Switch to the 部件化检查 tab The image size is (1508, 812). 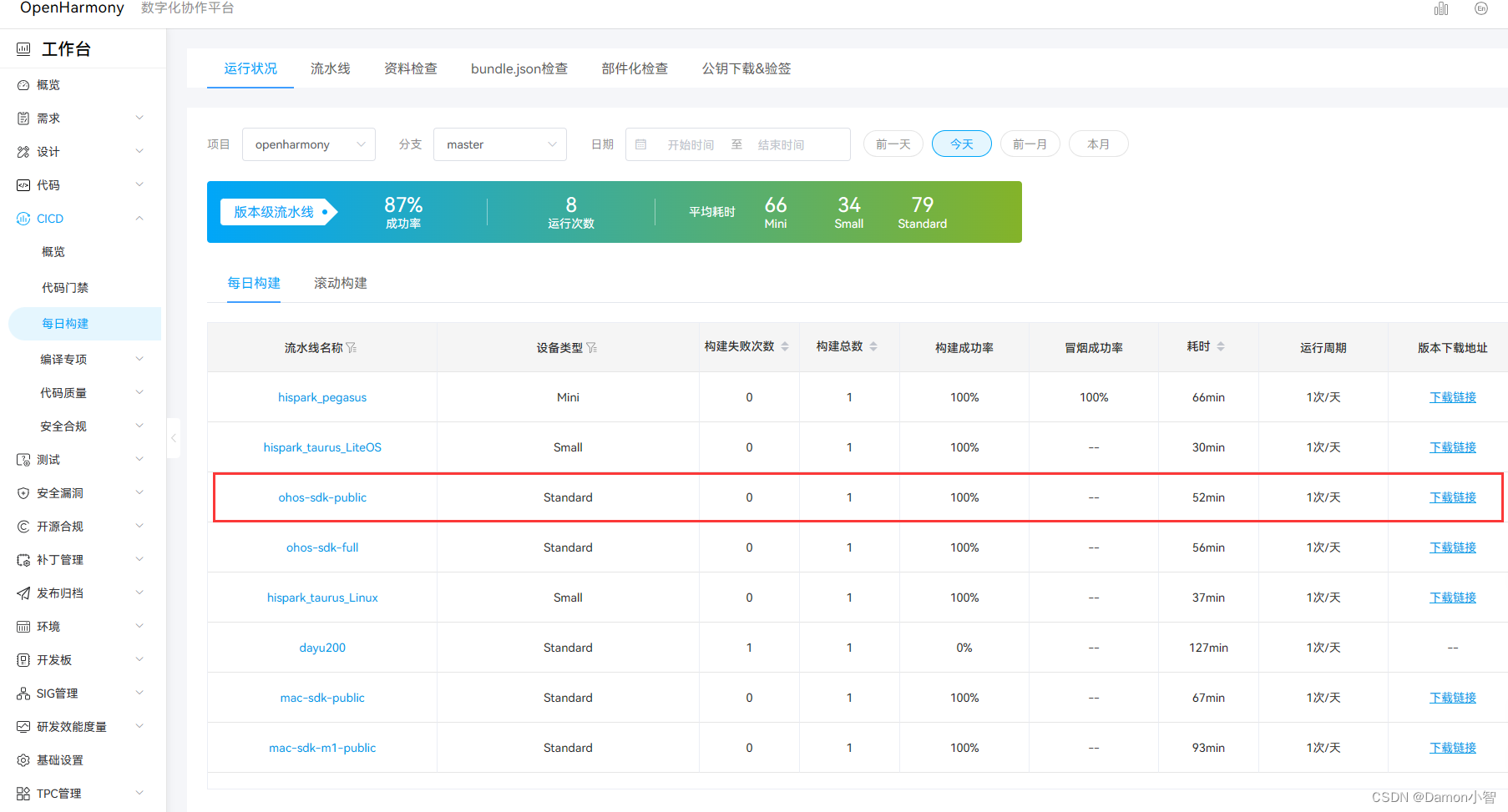pos(635,68)
